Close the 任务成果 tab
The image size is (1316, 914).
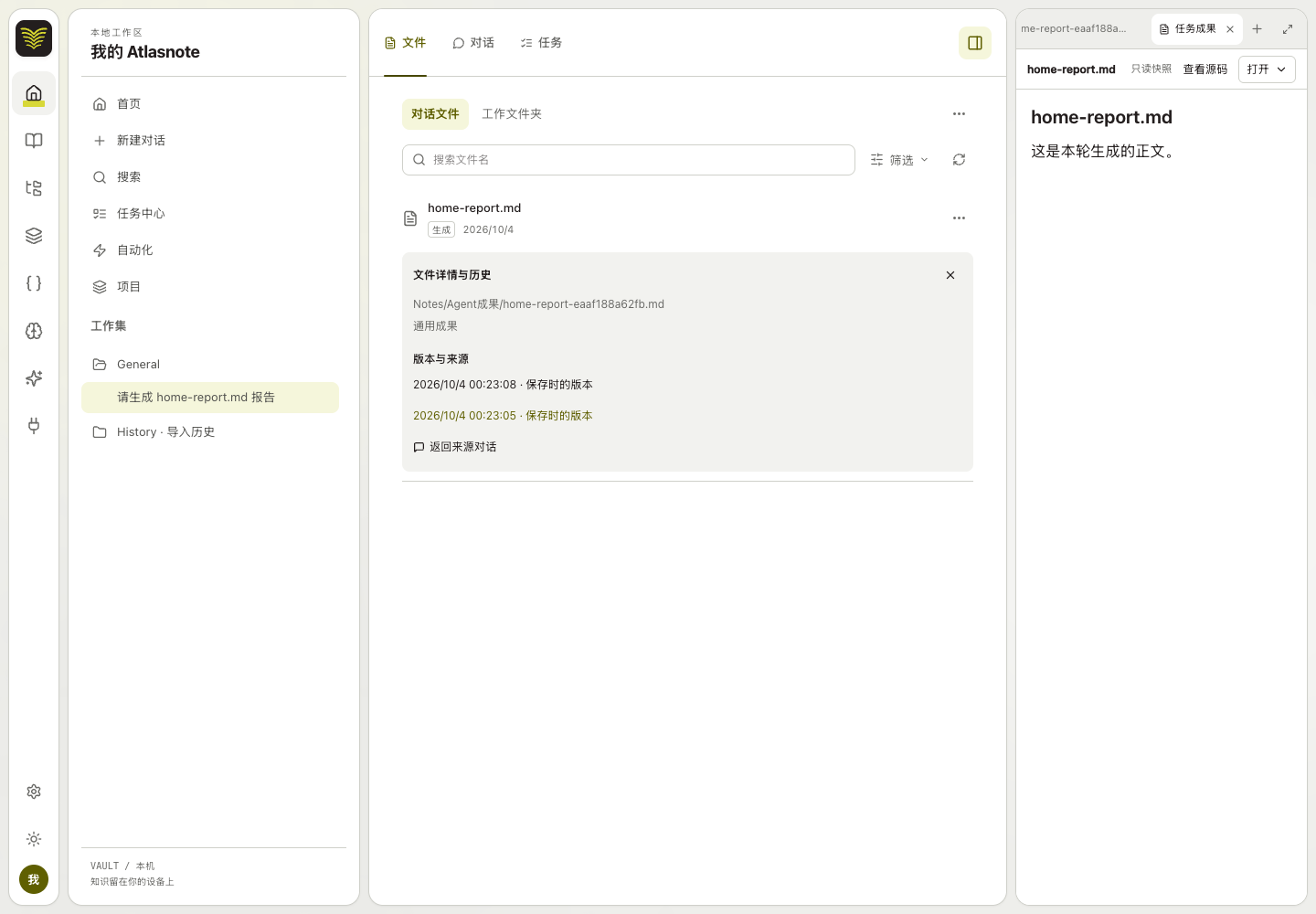coord(1230,29)
